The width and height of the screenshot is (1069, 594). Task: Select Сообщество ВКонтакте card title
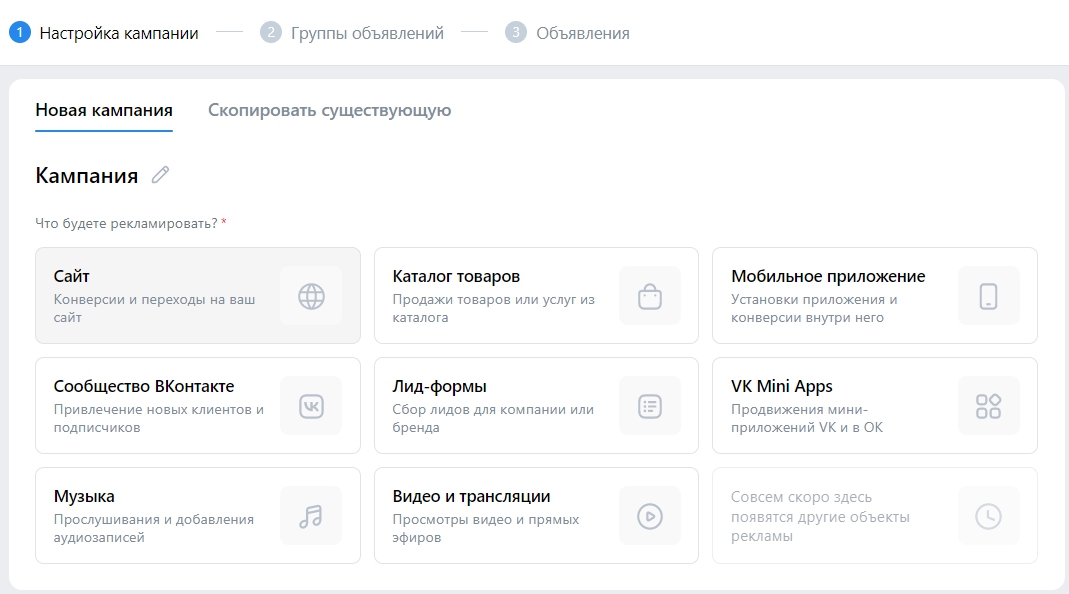144,386
